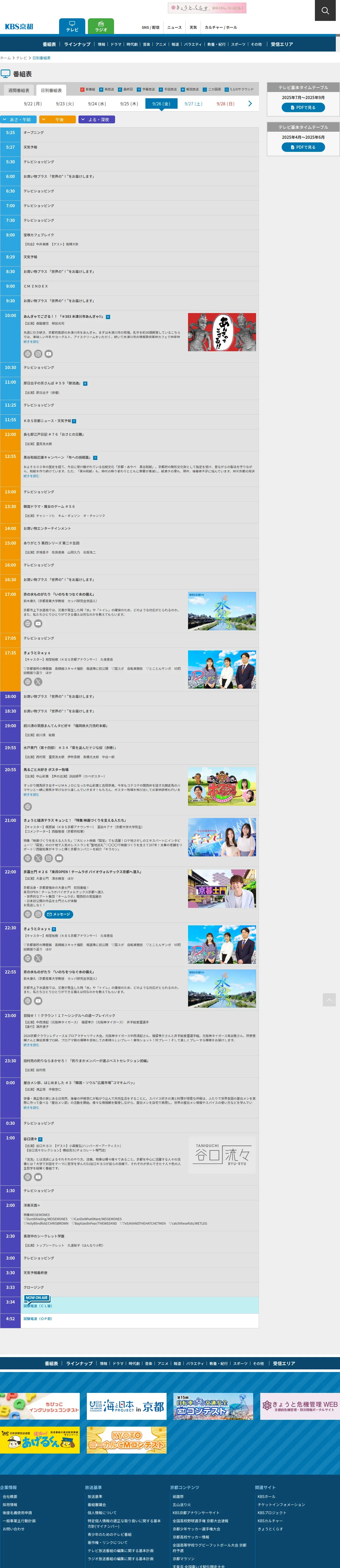Open website icon for 17:00 京の水ものがたり
The height and width of the screenshot is (1568, 340).
27,624
